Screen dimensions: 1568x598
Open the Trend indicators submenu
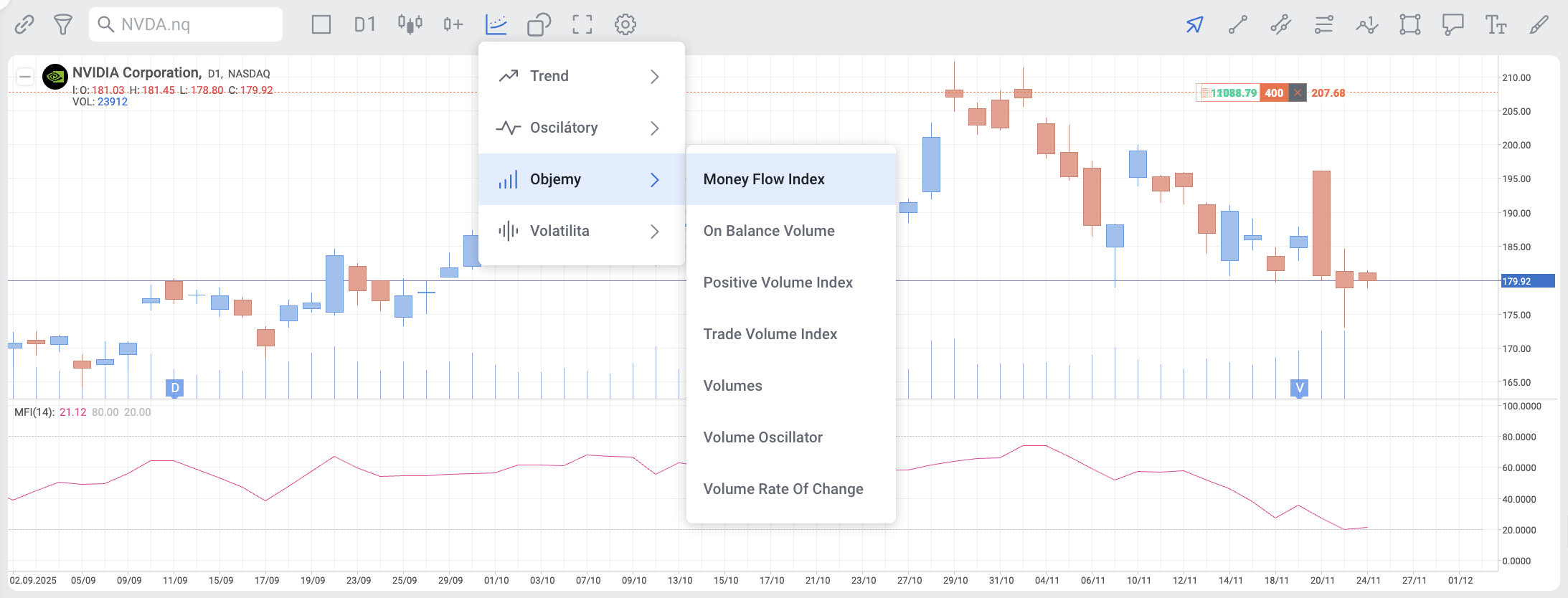[582, 76]
